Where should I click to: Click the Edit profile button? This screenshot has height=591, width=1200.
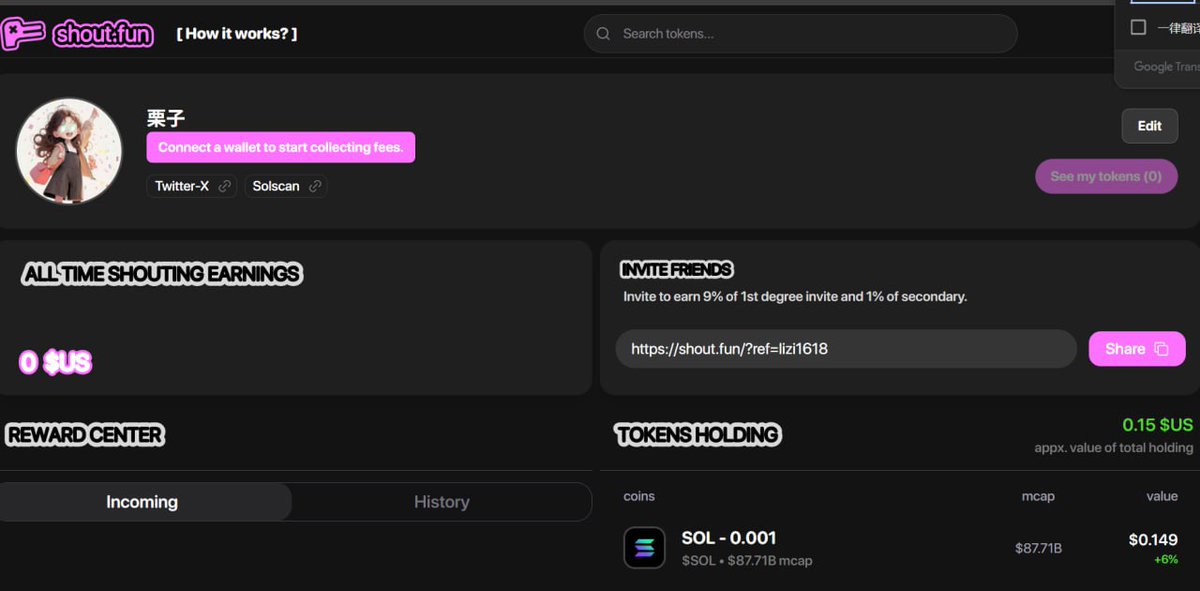[x=1149, y=126]
